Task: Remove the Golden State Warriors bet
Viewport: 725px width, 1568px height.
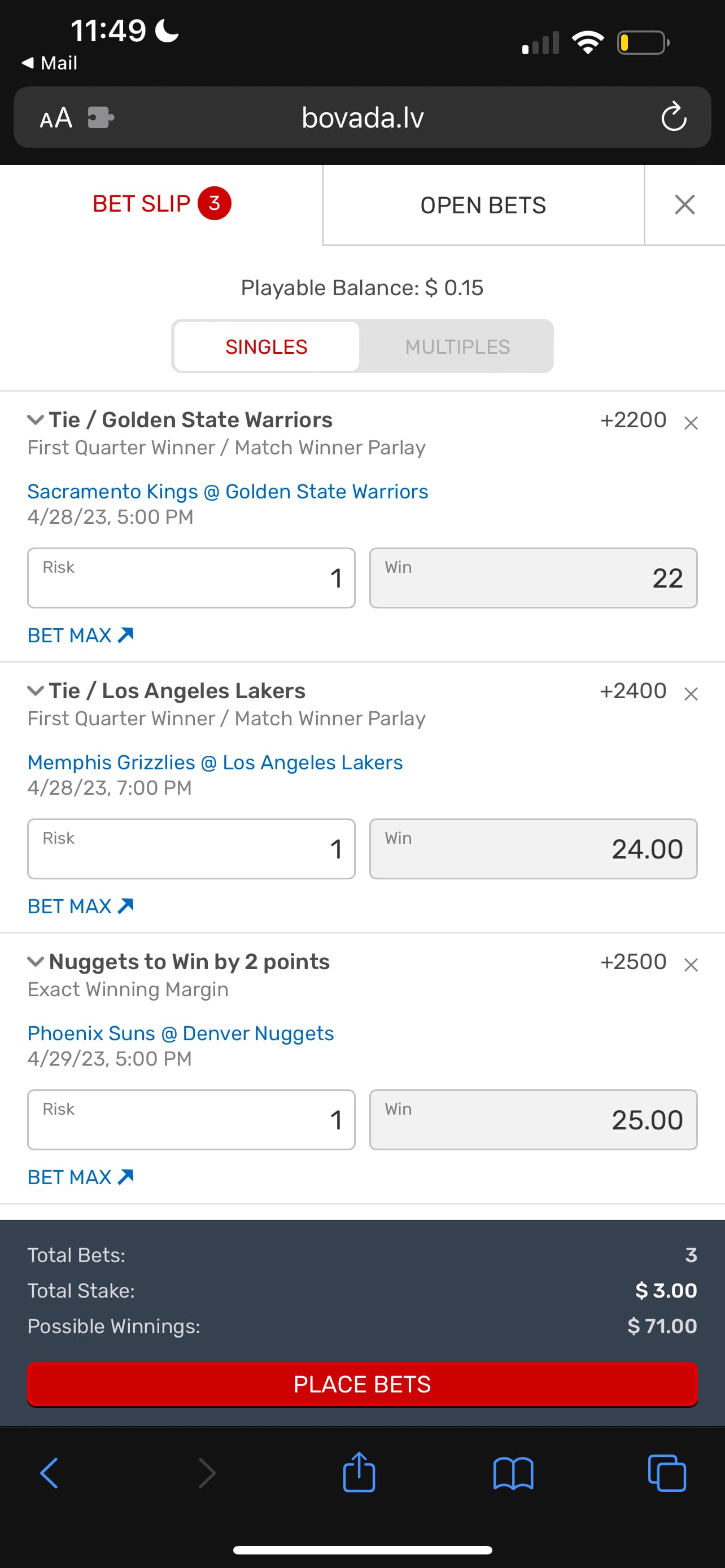Action: click(x=691, y=422)
